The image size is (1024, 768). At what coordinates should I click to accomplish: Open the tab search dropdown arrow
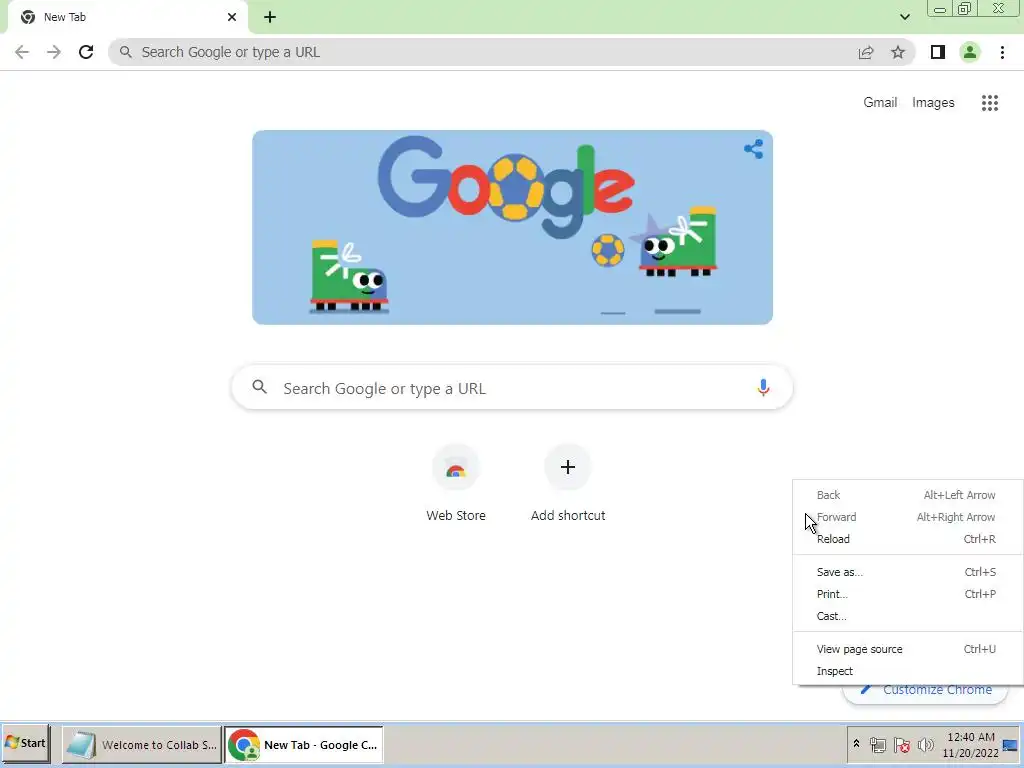click(904, 17)
